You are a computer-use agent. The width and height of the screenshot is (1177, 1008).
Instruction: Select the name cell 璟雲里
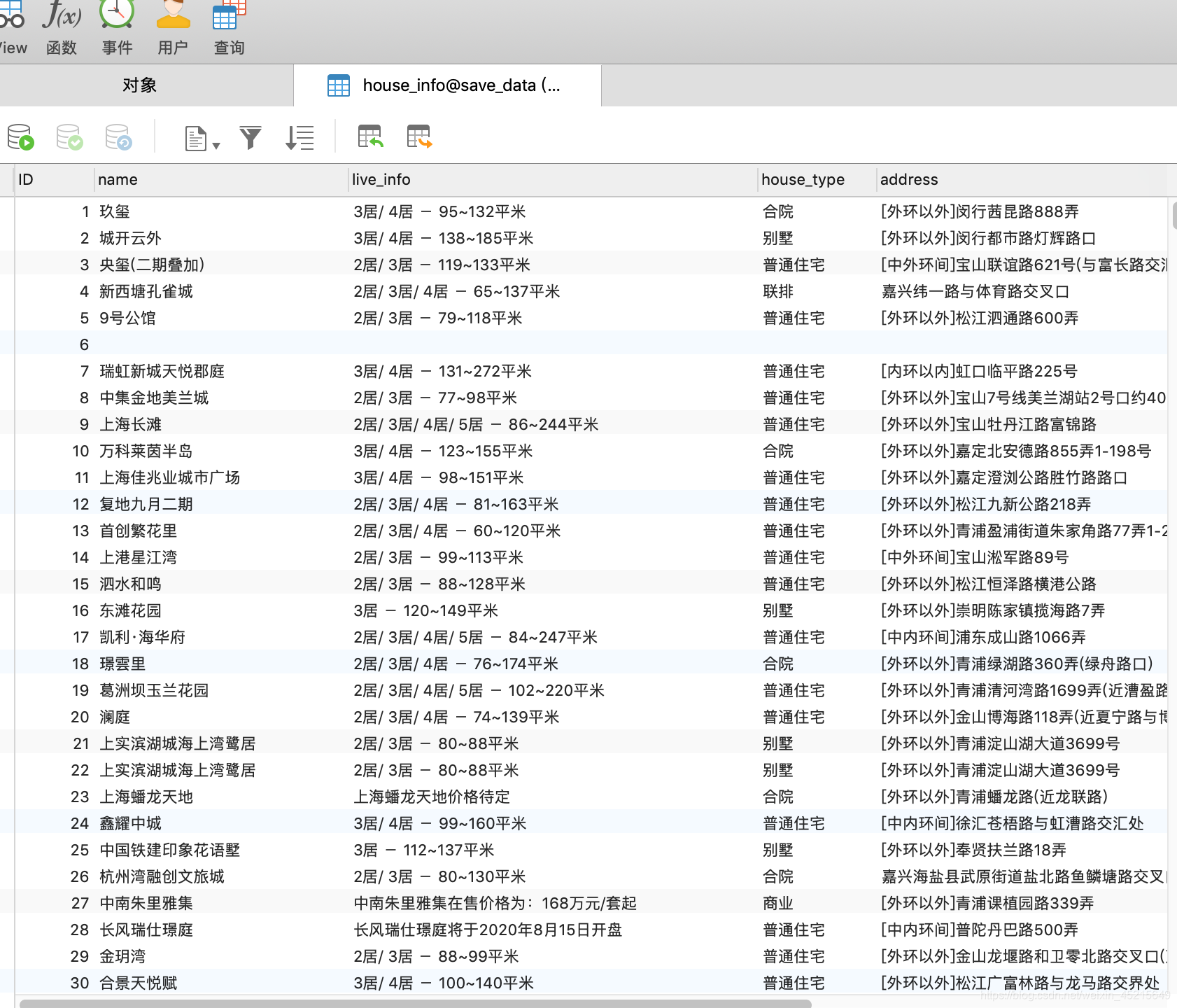pos(122,664)
